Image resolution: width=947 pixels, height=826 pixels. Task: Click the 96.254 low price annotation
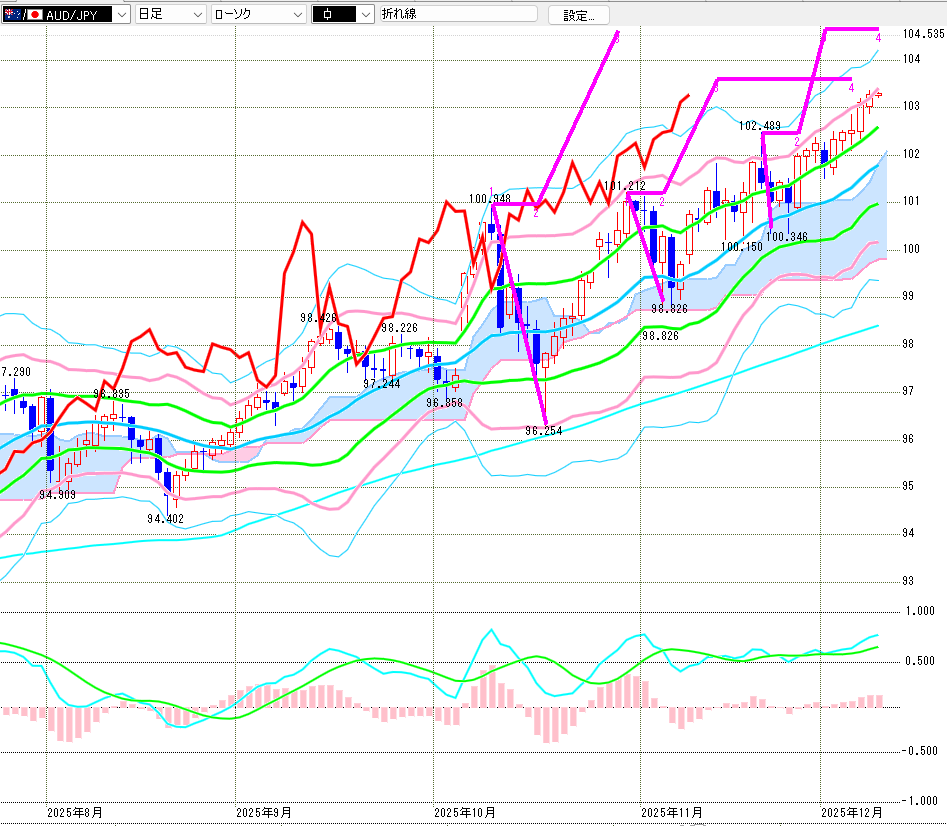pyautogui.click(x=544, y=430)
